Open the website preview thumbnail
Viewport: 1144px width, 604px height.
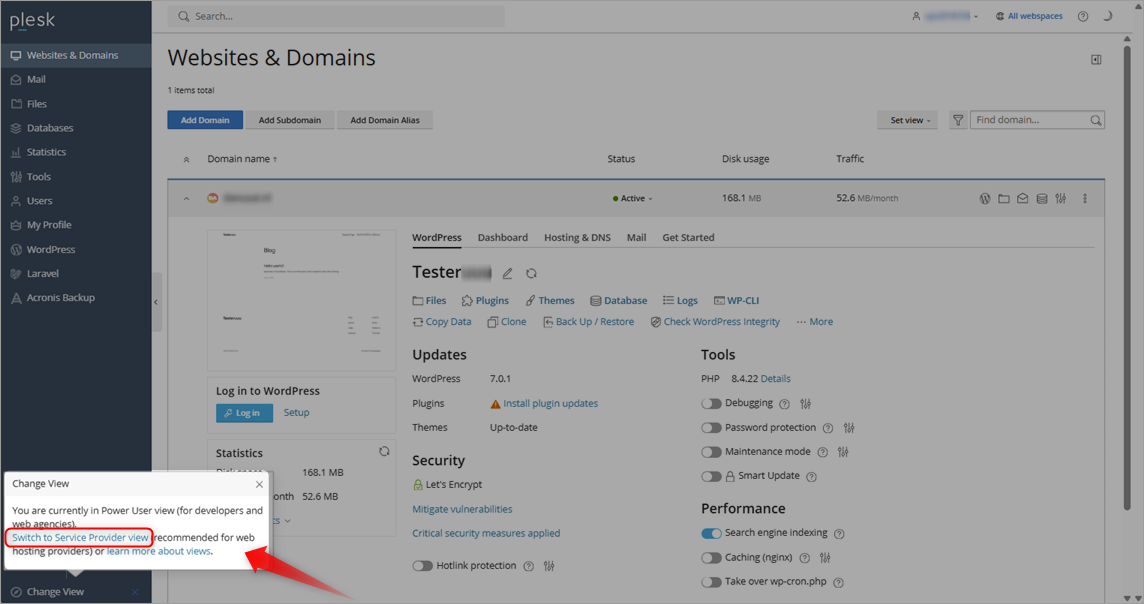click(301, 301)
